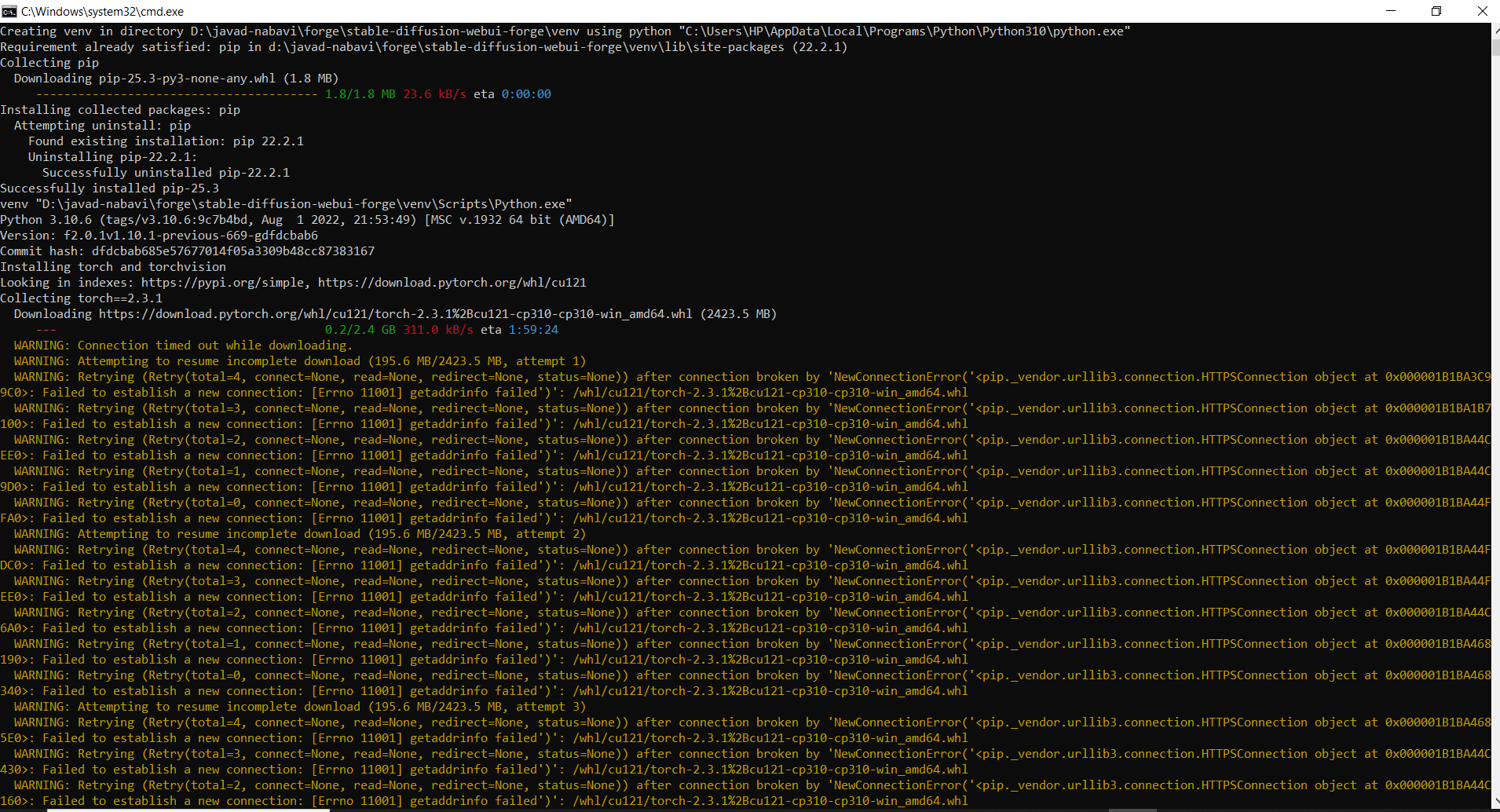
Task: Click the C:\Windows\system32\cmd.exe title text
Action: pos(102,12)
